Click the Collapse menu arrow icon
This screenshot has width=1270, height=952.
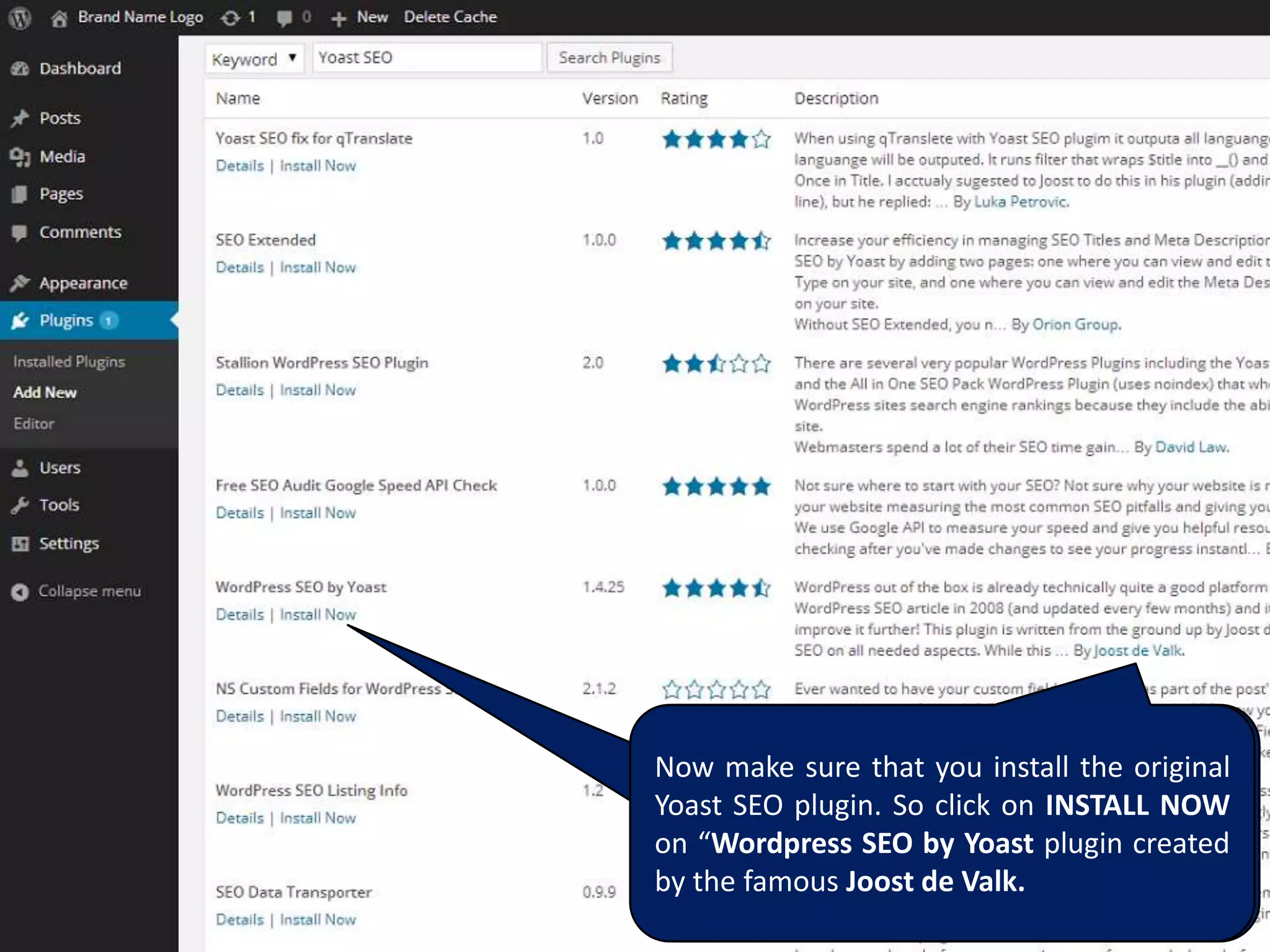(20, 592)
